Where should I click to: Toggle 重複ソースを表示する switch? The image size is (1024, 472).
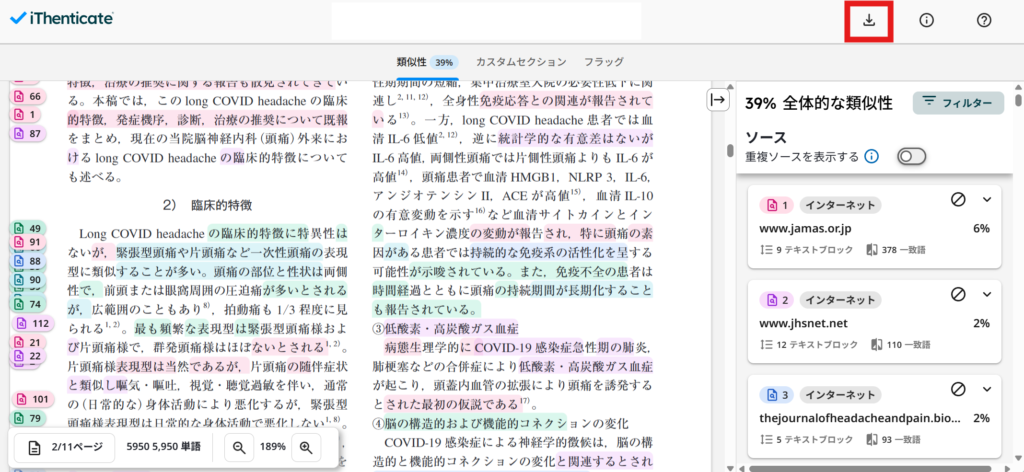911,156
